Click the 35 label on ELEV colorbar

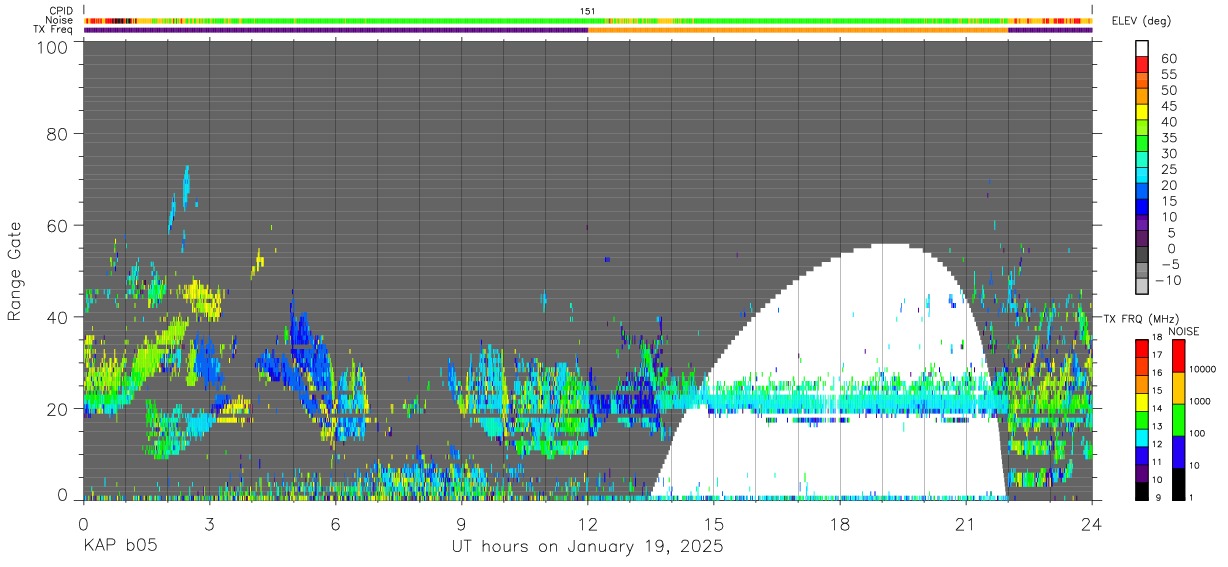point(1167,138)
